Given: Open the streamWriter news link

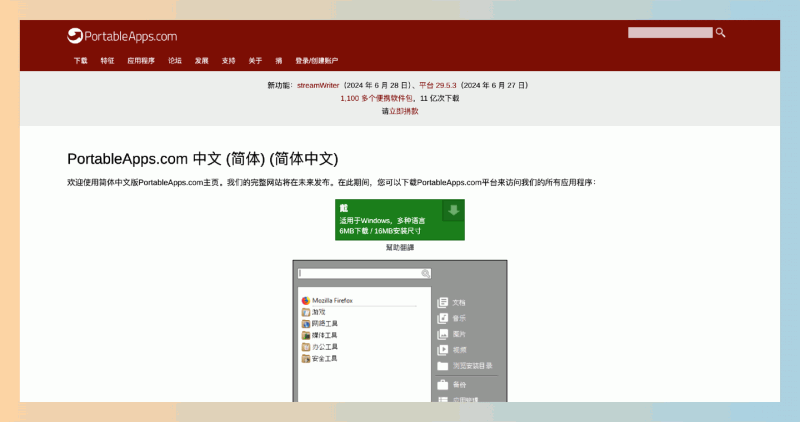Looking at the screenshot, I should pyautogui.click(x=318, y=85).
